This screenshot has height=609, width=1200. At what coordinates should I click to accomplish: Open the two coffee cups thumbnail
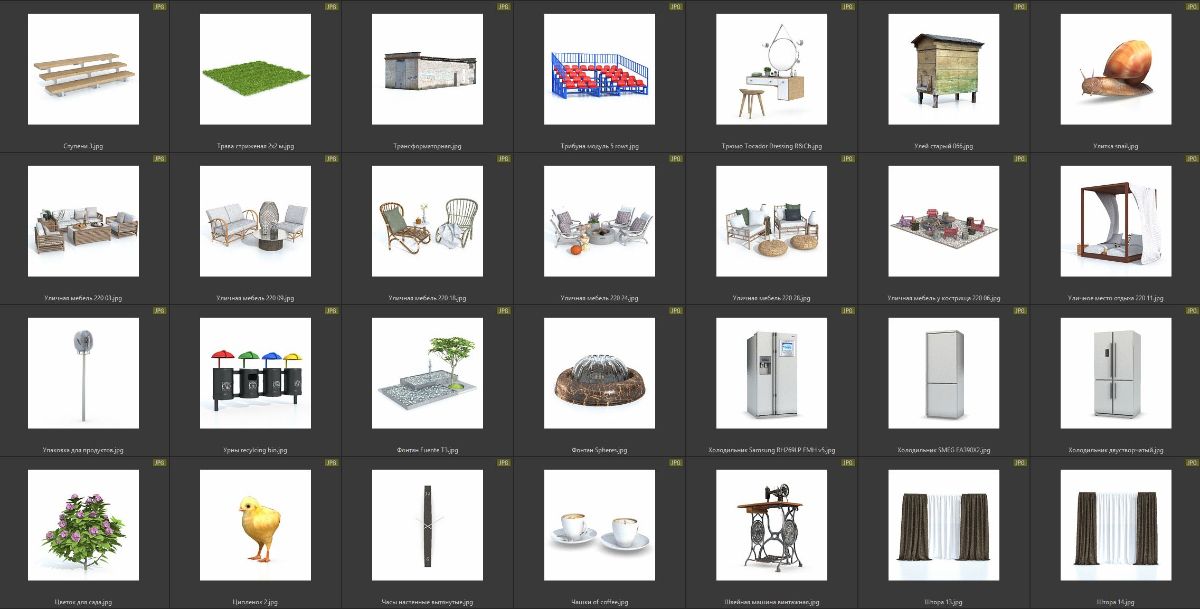click(x=599, y=526)
